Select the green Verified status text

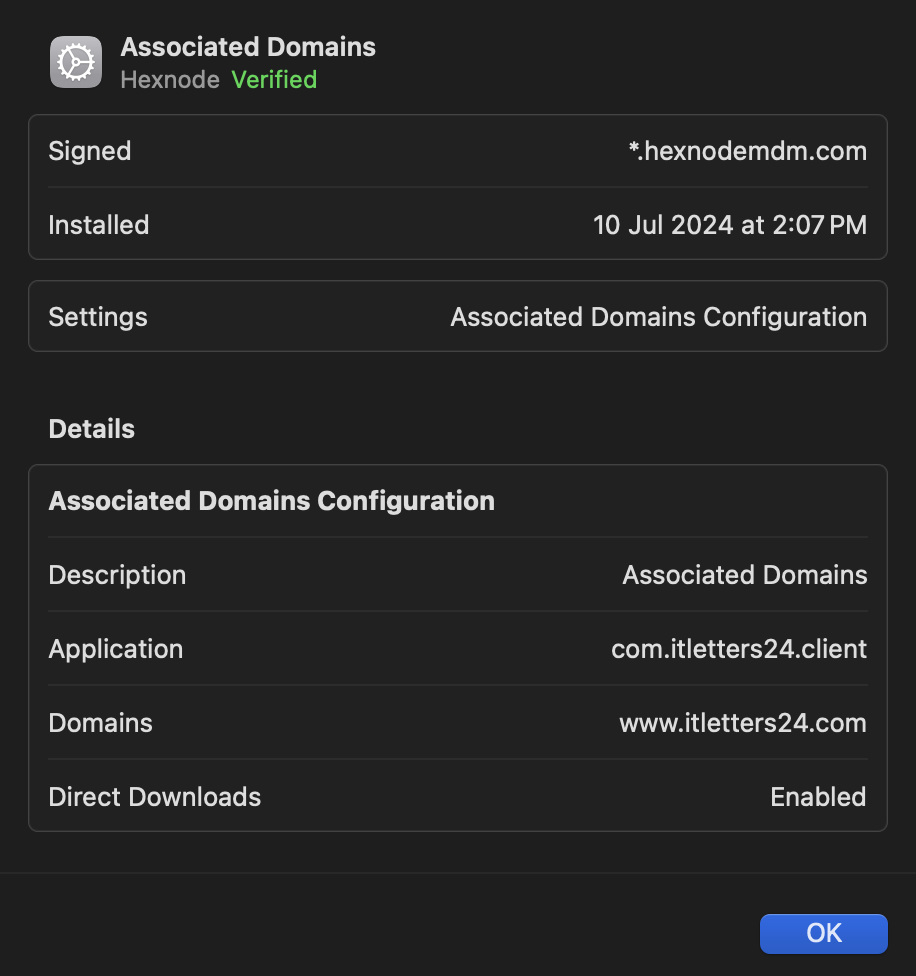274,80
